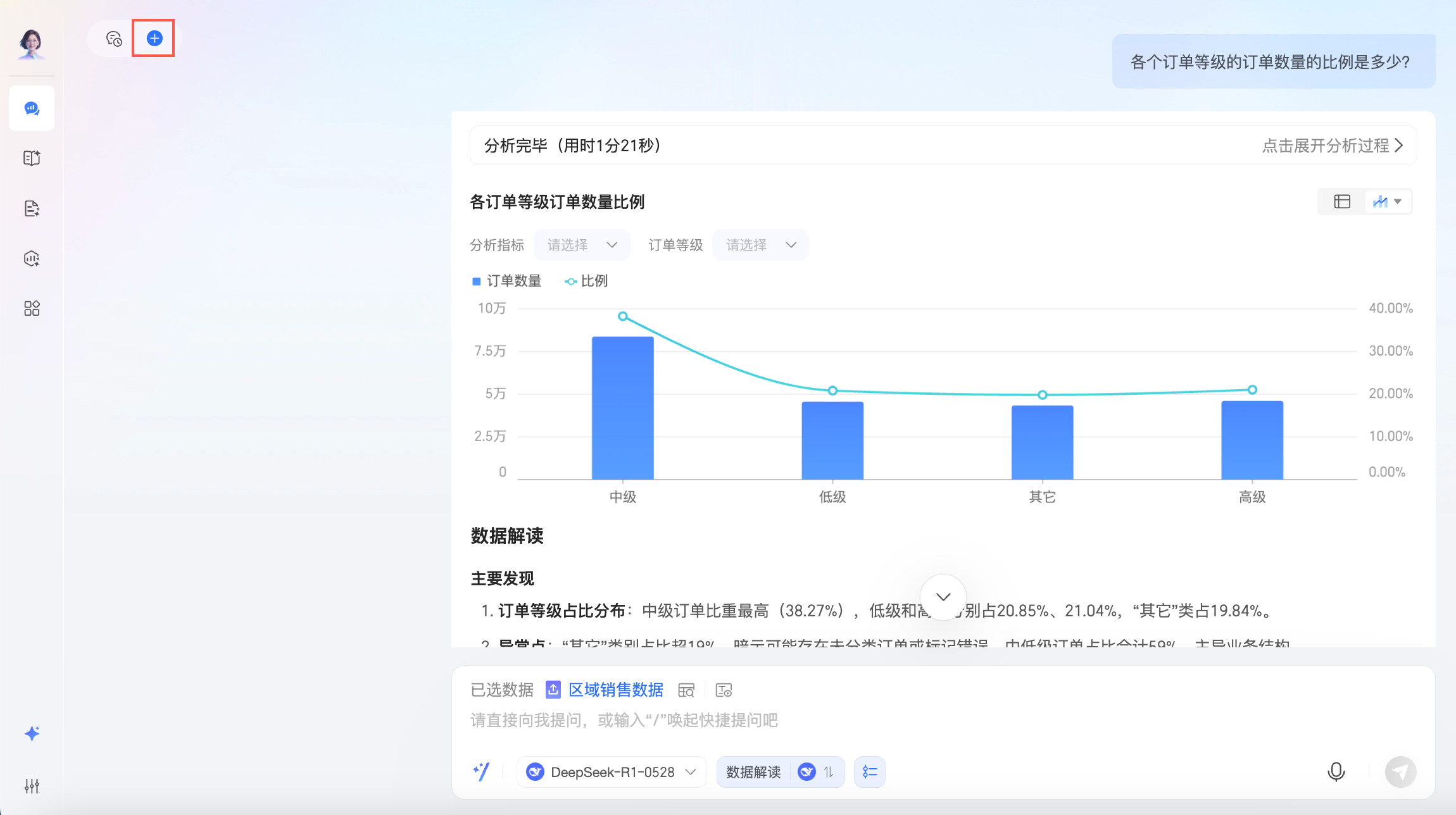Click the magic wand quick-ask icon

[481, 771]
